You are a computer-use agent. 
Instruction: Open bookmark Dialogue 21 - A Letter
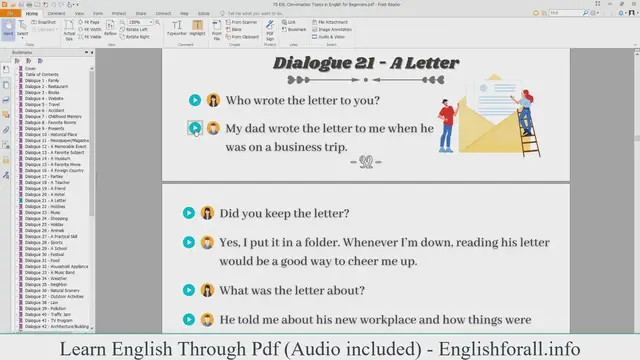[45, 200]
